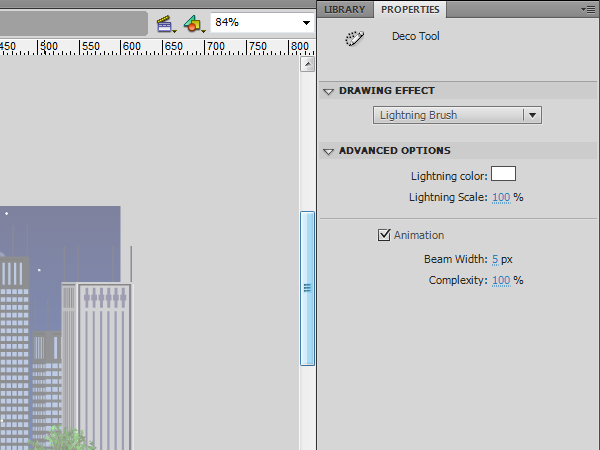Collapse the Drawing Effect section
The height and width of the screenshot is (450, 600).
coord(328,91)
